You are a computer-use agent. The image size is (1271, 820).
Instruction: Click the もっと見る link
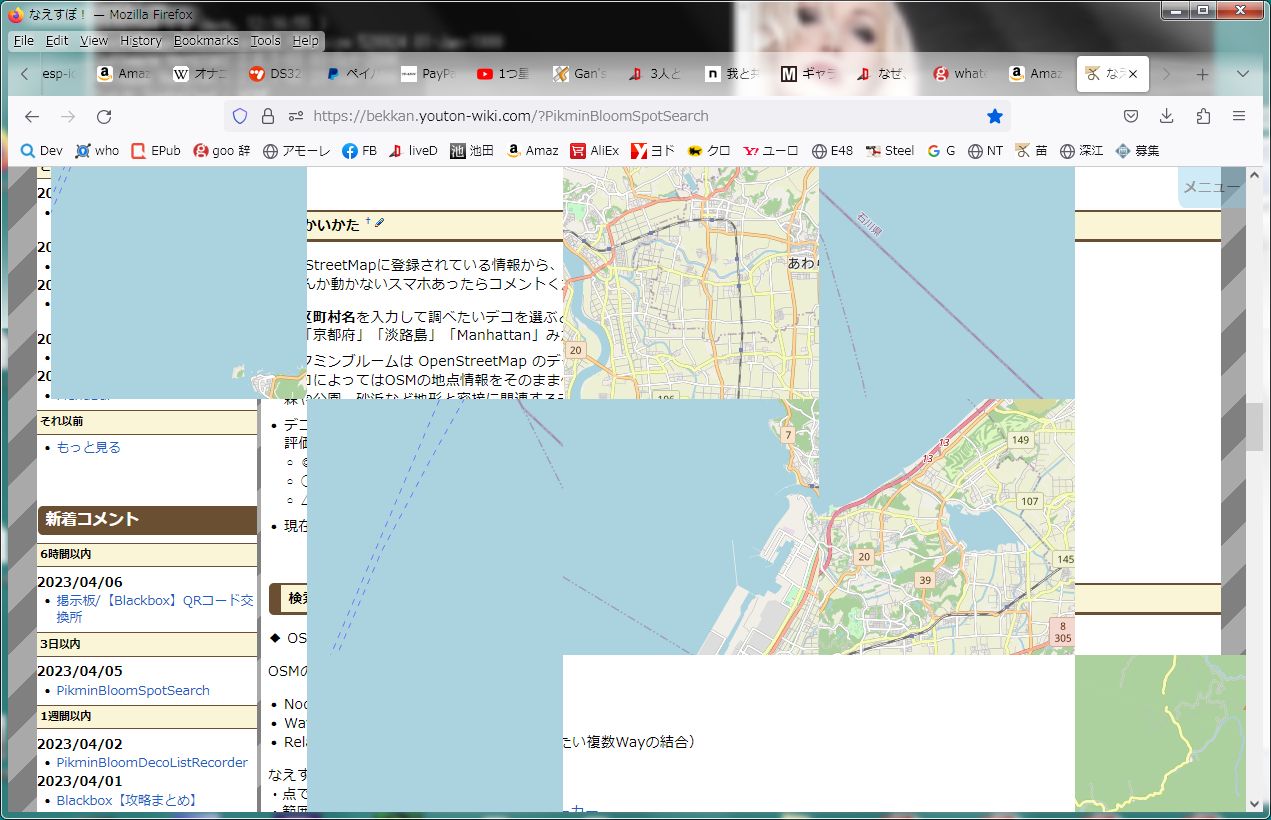88,447
